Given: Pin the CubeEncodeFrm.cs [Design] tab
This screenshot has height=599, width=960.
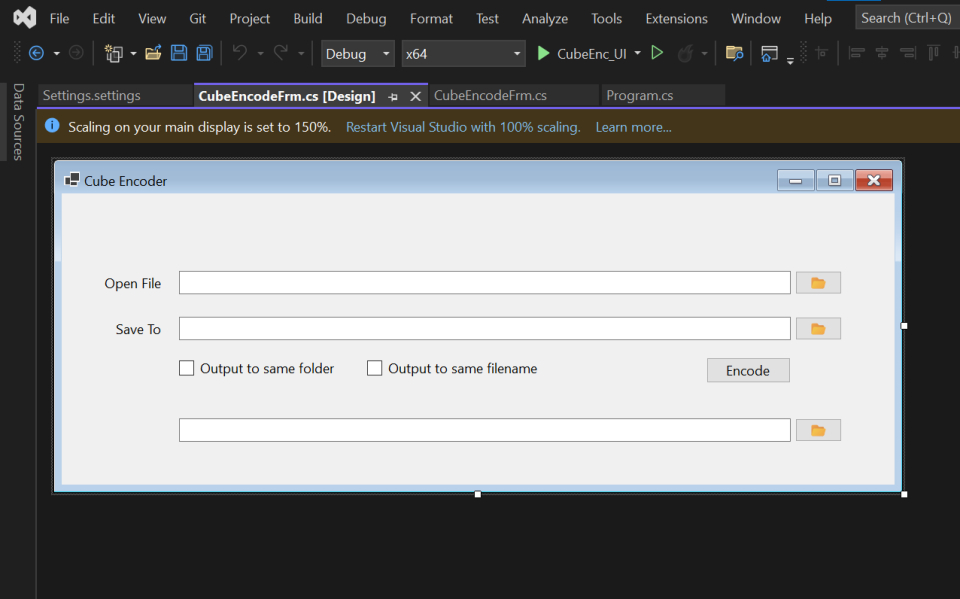Looking at the screenshot, I should tap(393, 97).
